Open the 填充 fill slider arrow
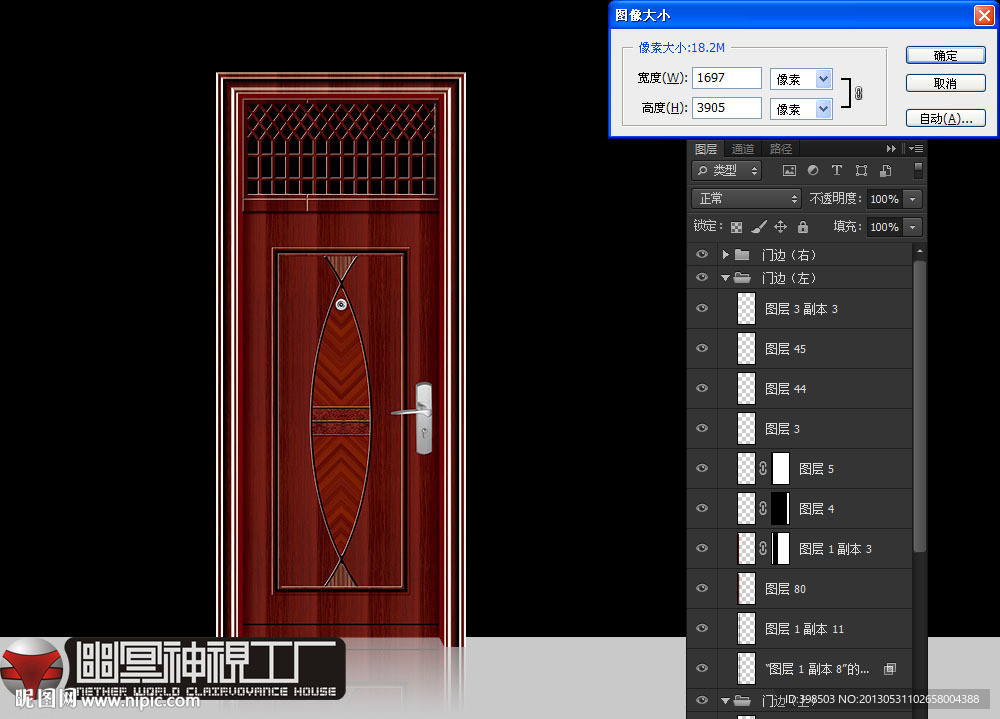 tap(913, 227)
